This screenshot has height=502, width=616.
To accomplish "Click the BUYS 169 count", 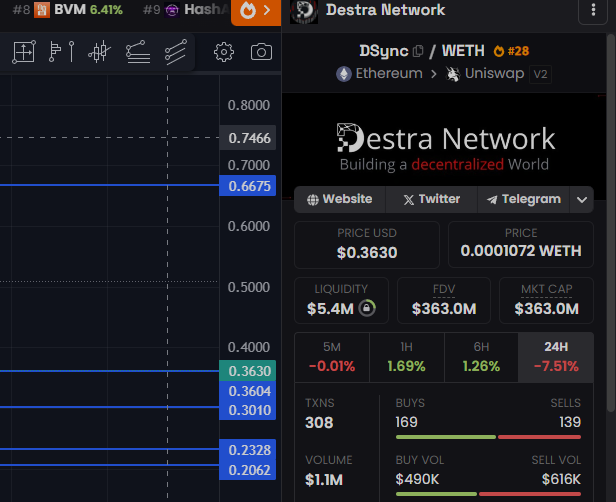I will (407, 422).
